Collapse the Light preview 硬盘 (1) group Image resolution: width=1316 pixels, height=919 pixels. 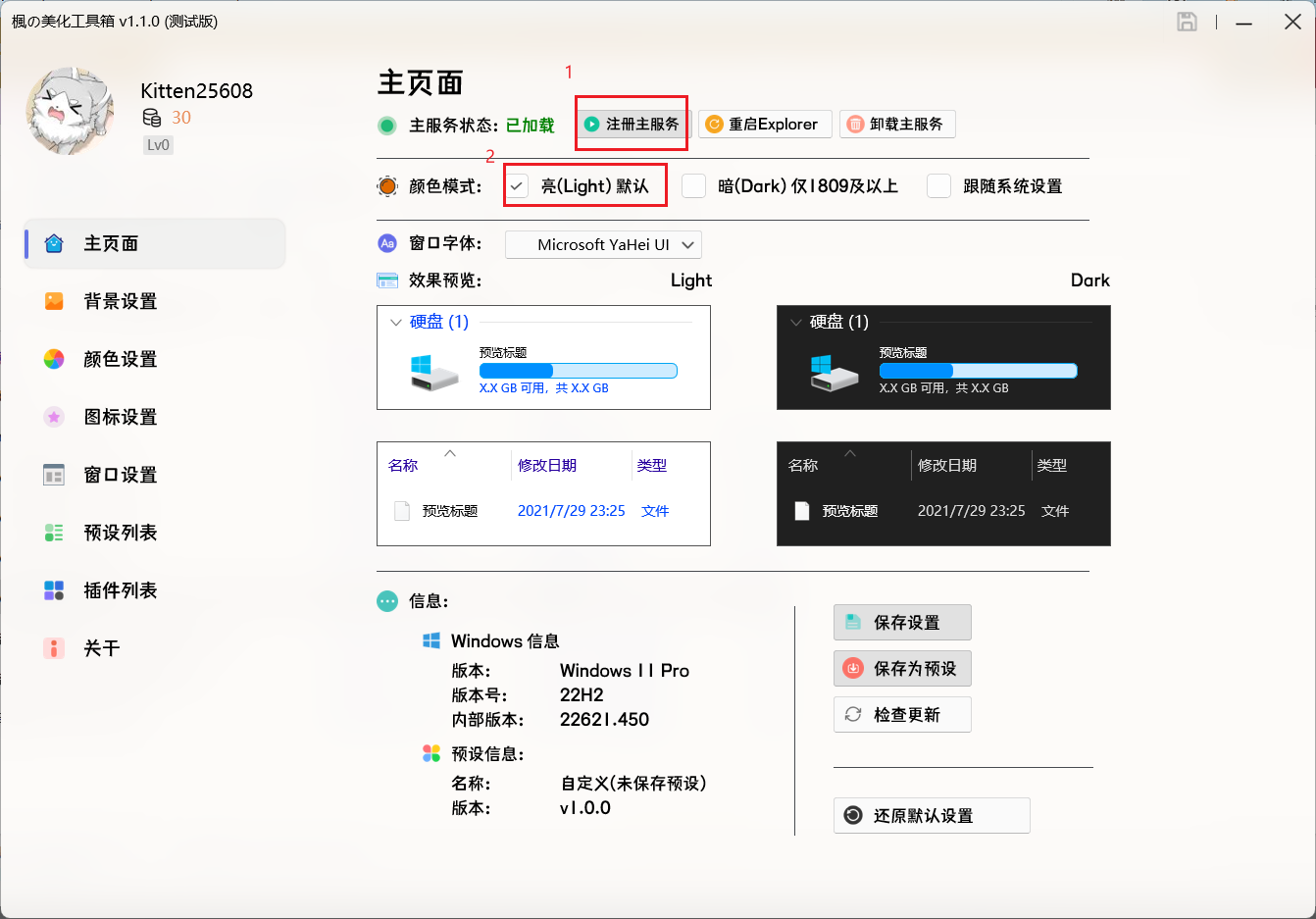pos(396,322)
